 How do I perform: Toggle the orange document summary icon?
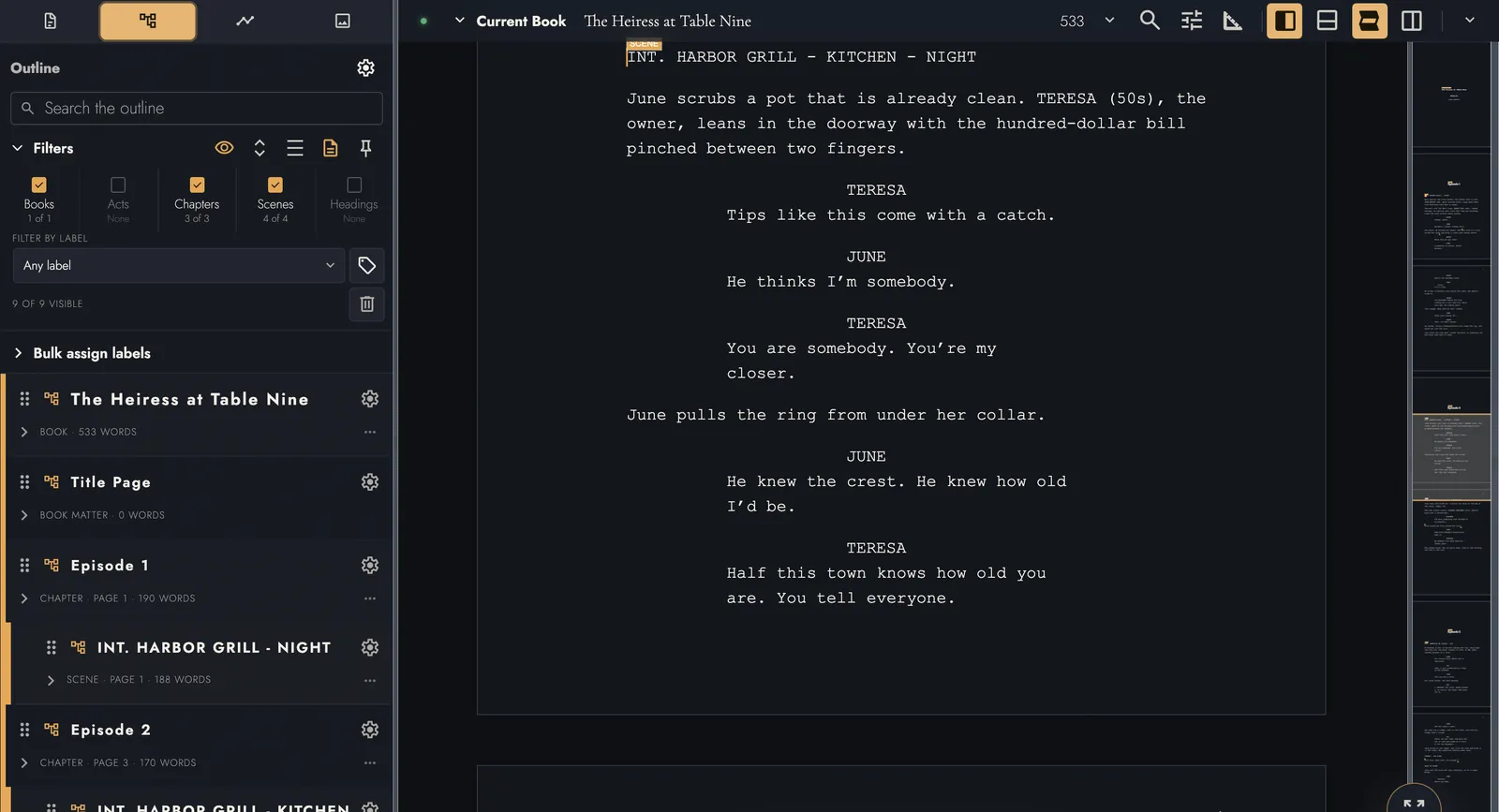pos(331,148)
